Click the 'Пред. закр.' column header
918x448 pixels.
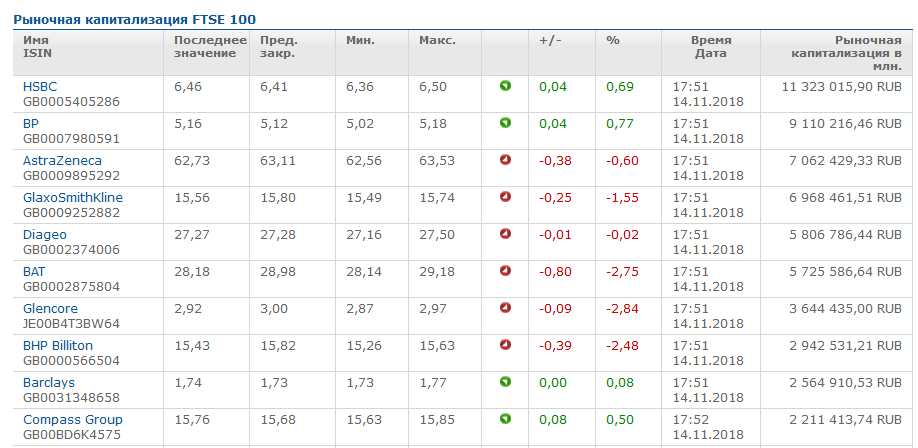pos(279,47)
